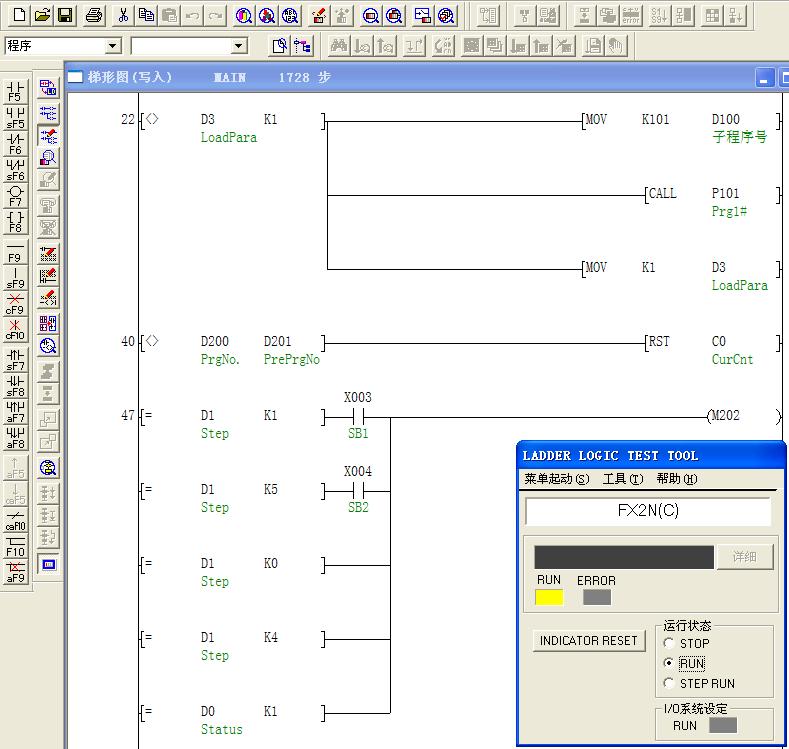
Task: Click the find device binoculars icon
Action: (x=339, y=46)
